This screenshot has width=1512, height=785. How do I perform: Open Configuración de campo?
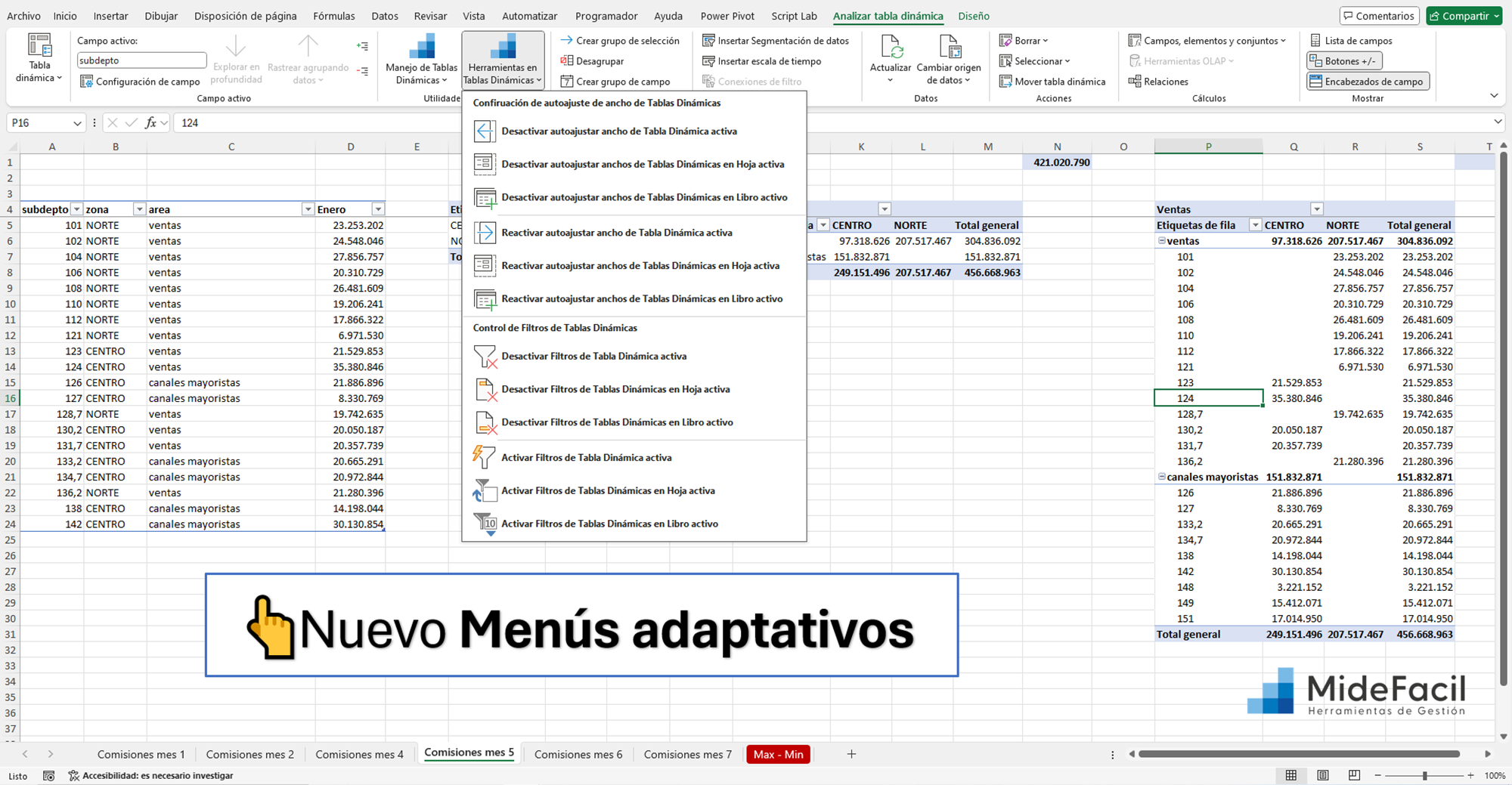click(x=140, y=82)
